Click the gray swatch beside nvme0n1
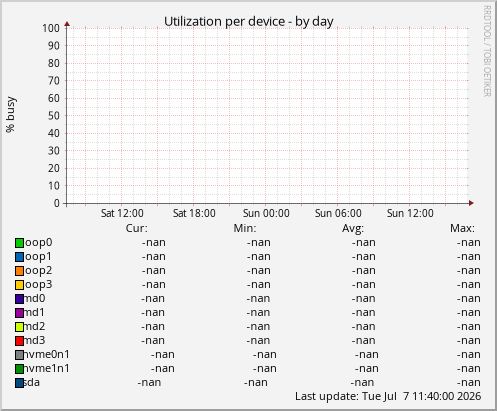The width and height of the screenshot is (497, 411). pos(19,355)
